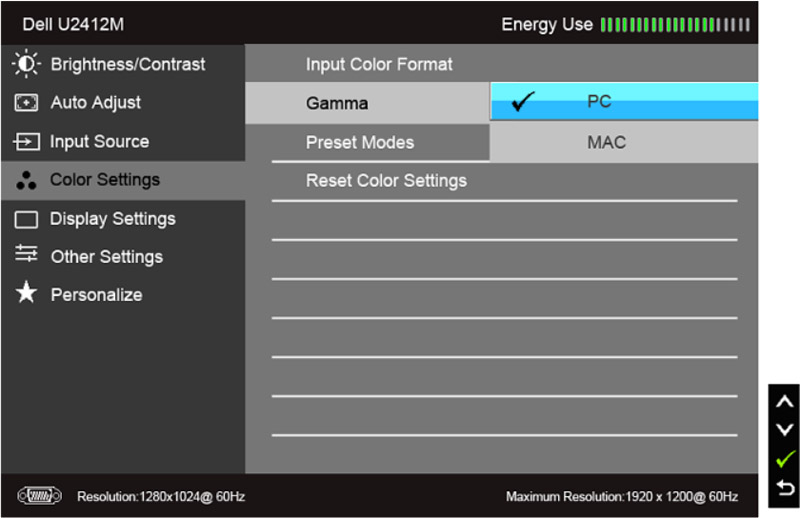This screenshot has height=518, width=800.
Task: Open the Brightness/Contrast menu
Action: coord(123,64)
